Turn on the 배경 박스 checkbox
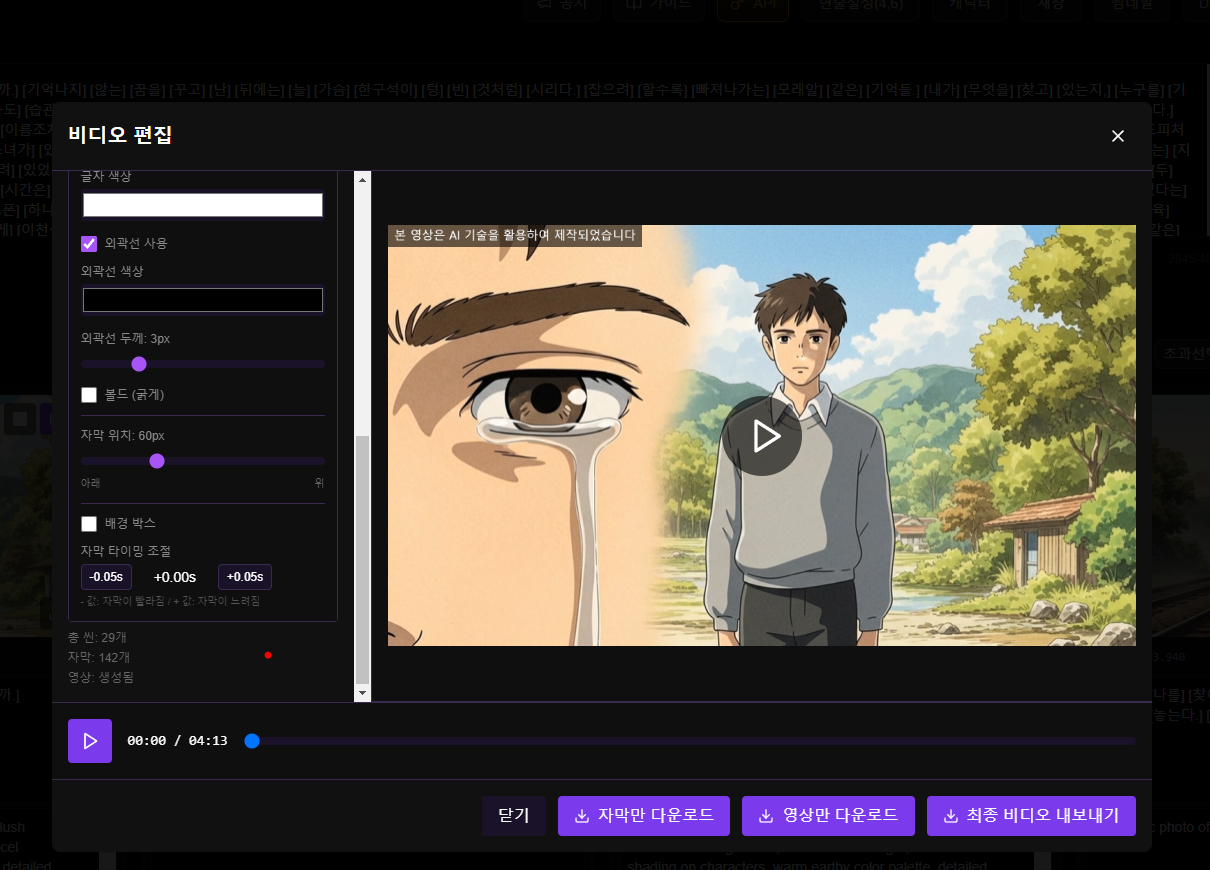 click(x=89, y=523)
